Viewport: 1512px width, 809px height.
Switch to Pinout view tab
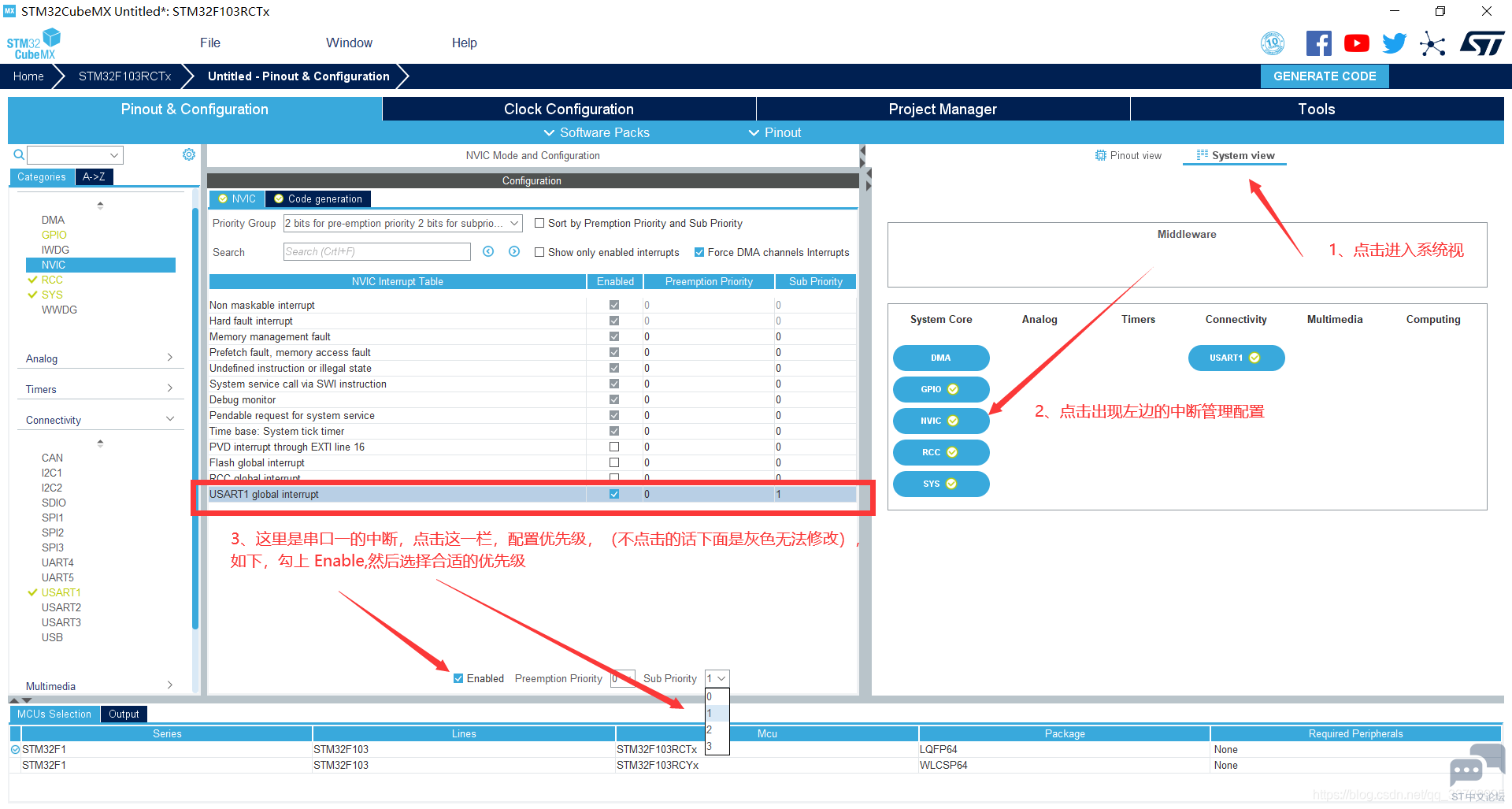click(1128, 156)
